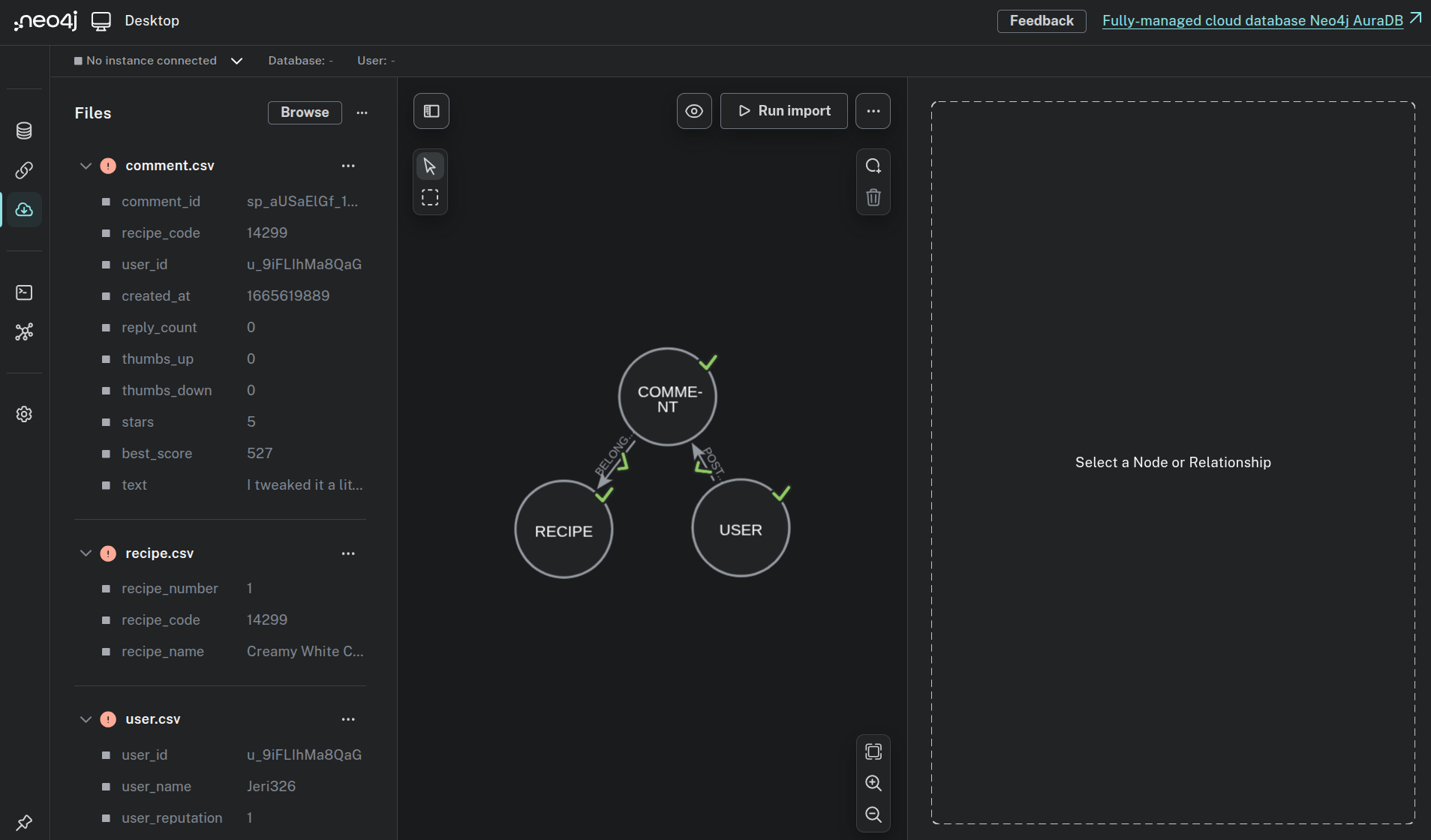Zoom in on the graph canvas
Viewport: 1431px width, 840px height.
point(873,783)
